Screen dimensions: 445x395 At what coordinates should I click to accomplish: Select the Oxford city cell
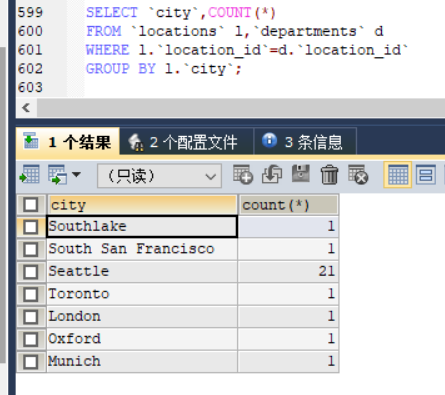click(x=142, y=339)
